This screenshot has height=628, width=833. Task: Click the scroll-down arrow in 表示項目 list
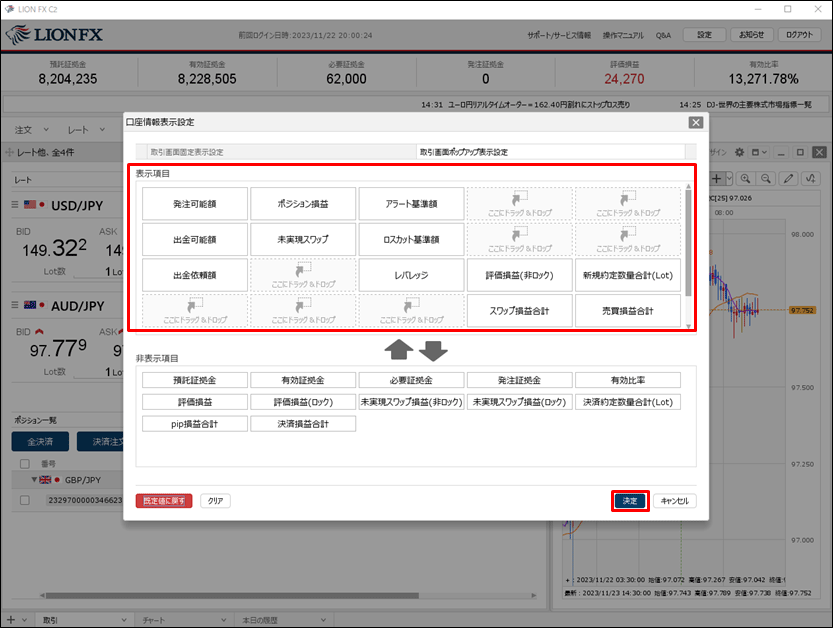pos(688,326)
